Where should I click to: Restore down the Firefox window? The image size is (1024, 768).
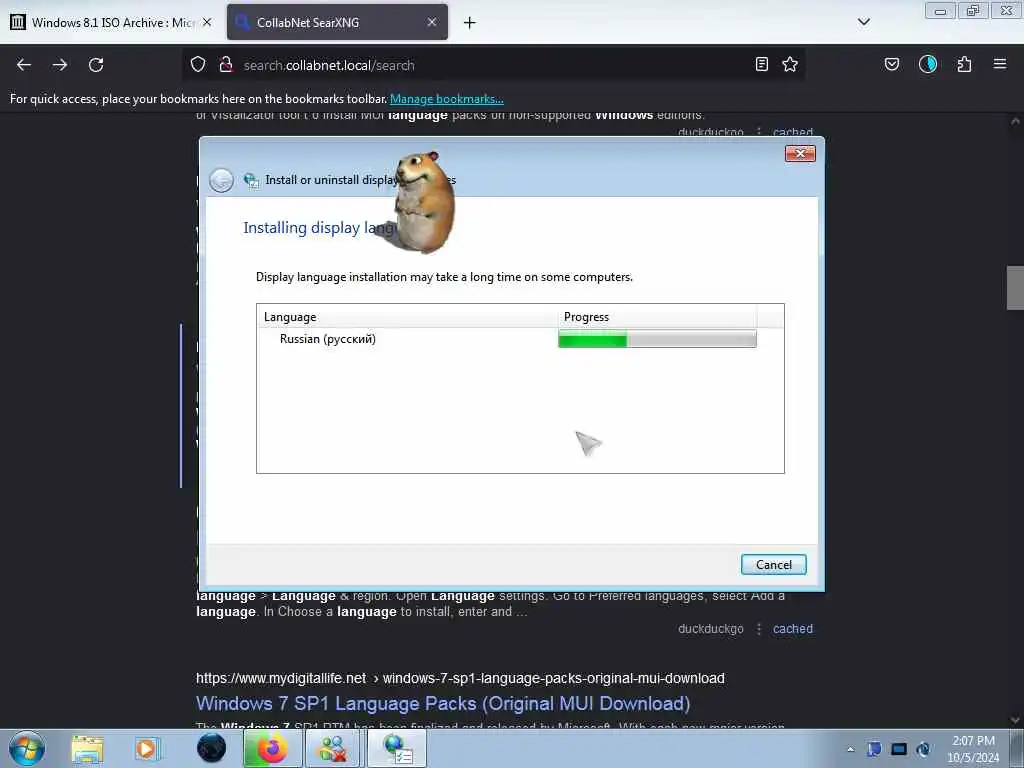[x=973, y=11]
